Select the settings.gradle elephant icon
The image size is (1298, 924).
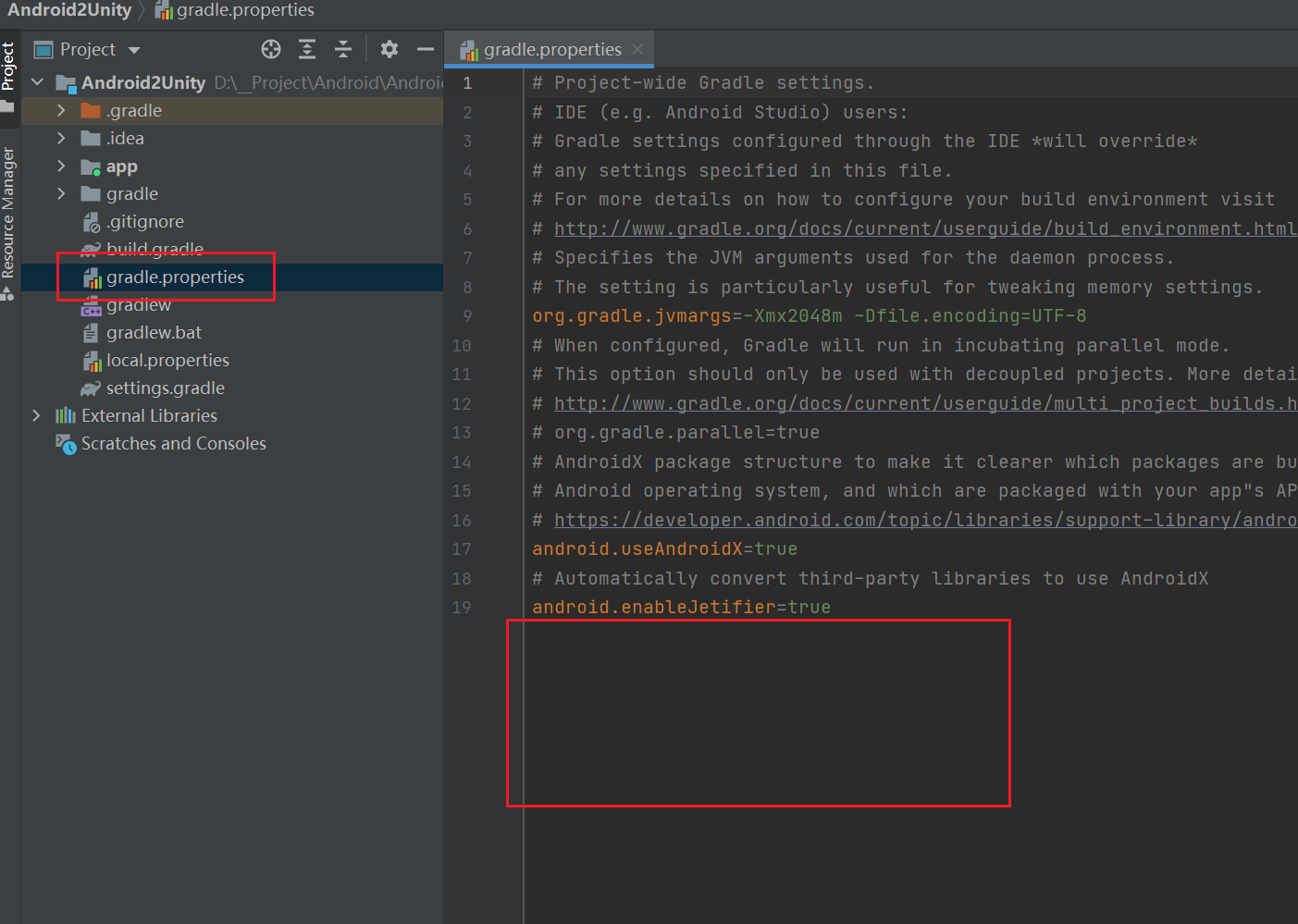(x=91, y=388)
